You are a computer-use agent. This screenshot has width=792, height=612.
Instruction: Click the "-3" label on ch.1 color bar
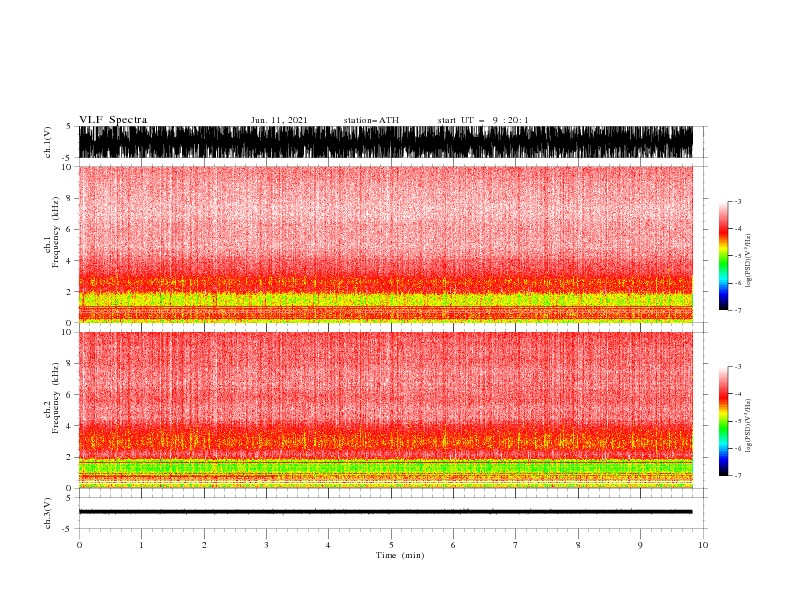pos(737,201)
